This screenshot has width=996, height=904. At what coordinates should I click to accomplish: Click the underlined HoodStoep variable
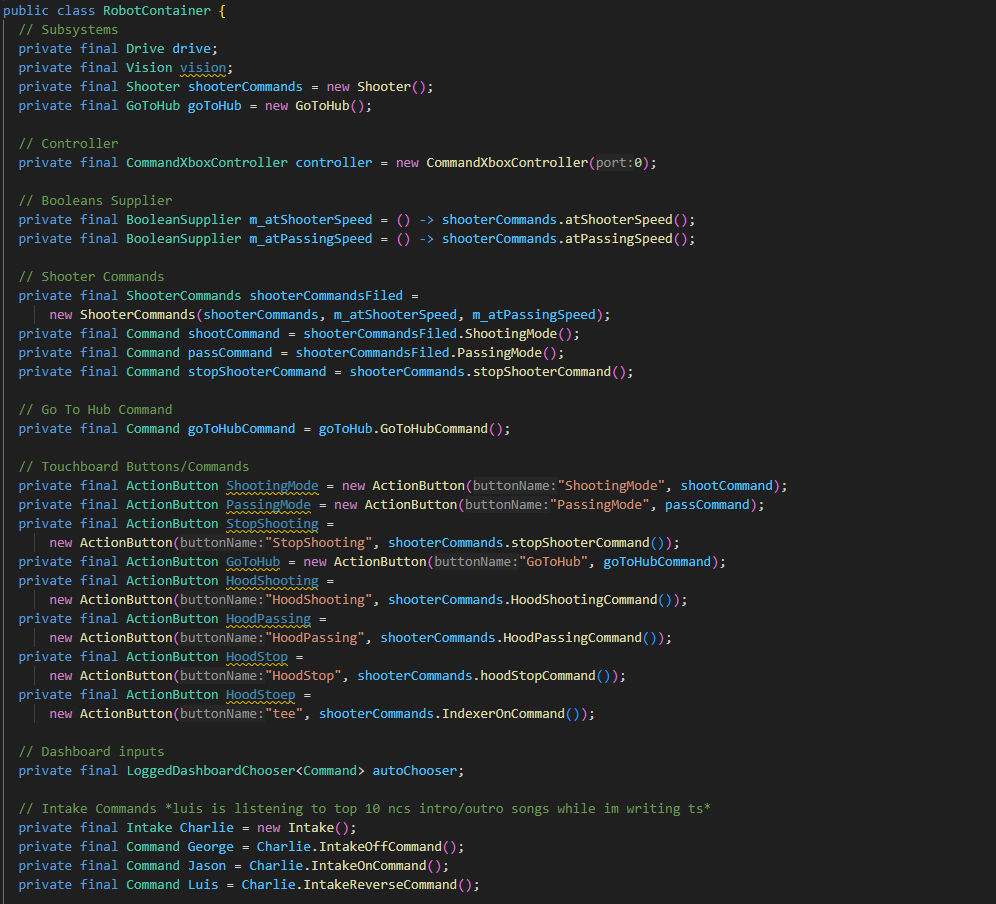point(260,695)
